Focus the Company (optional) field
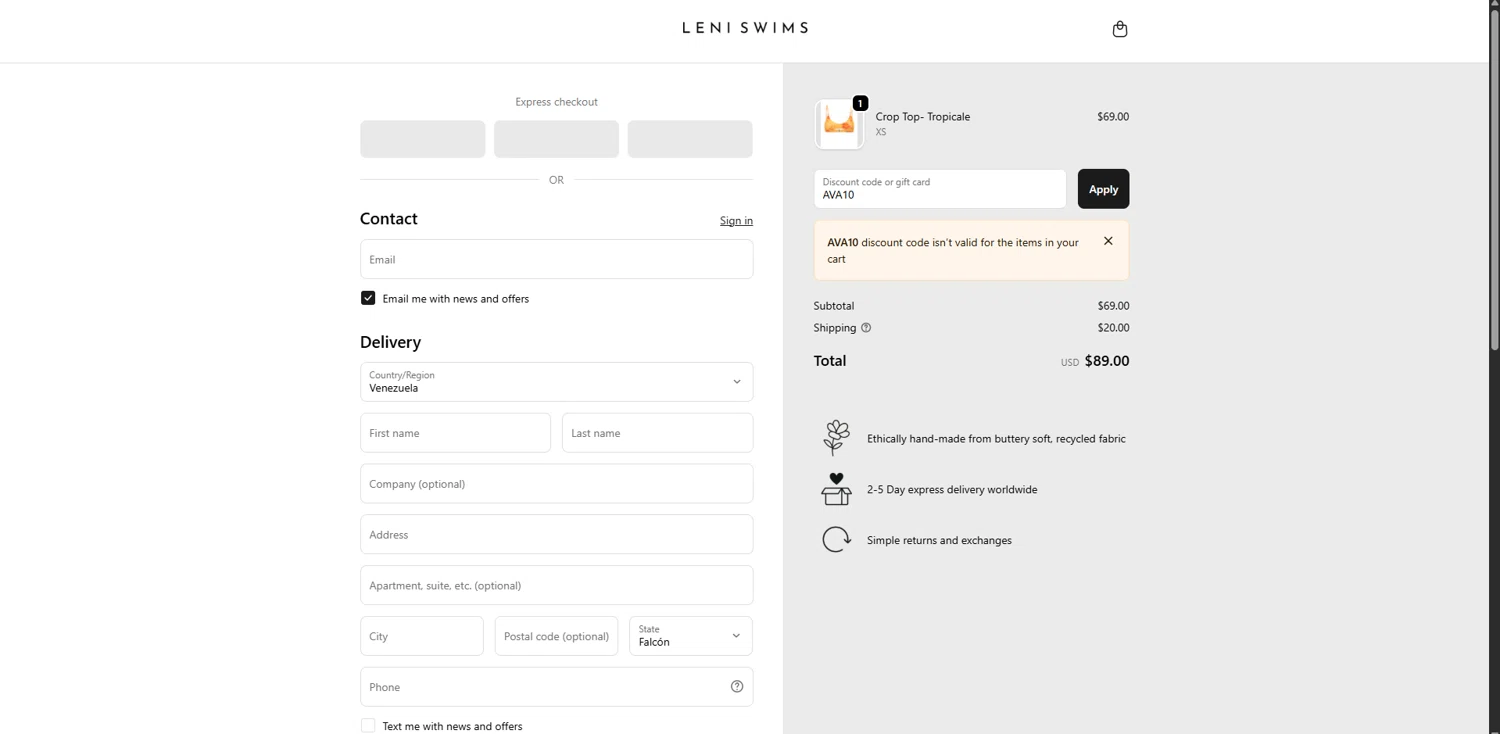This screenshot has height=734, width=1500. pyautogui.click(x=556, y=484)
